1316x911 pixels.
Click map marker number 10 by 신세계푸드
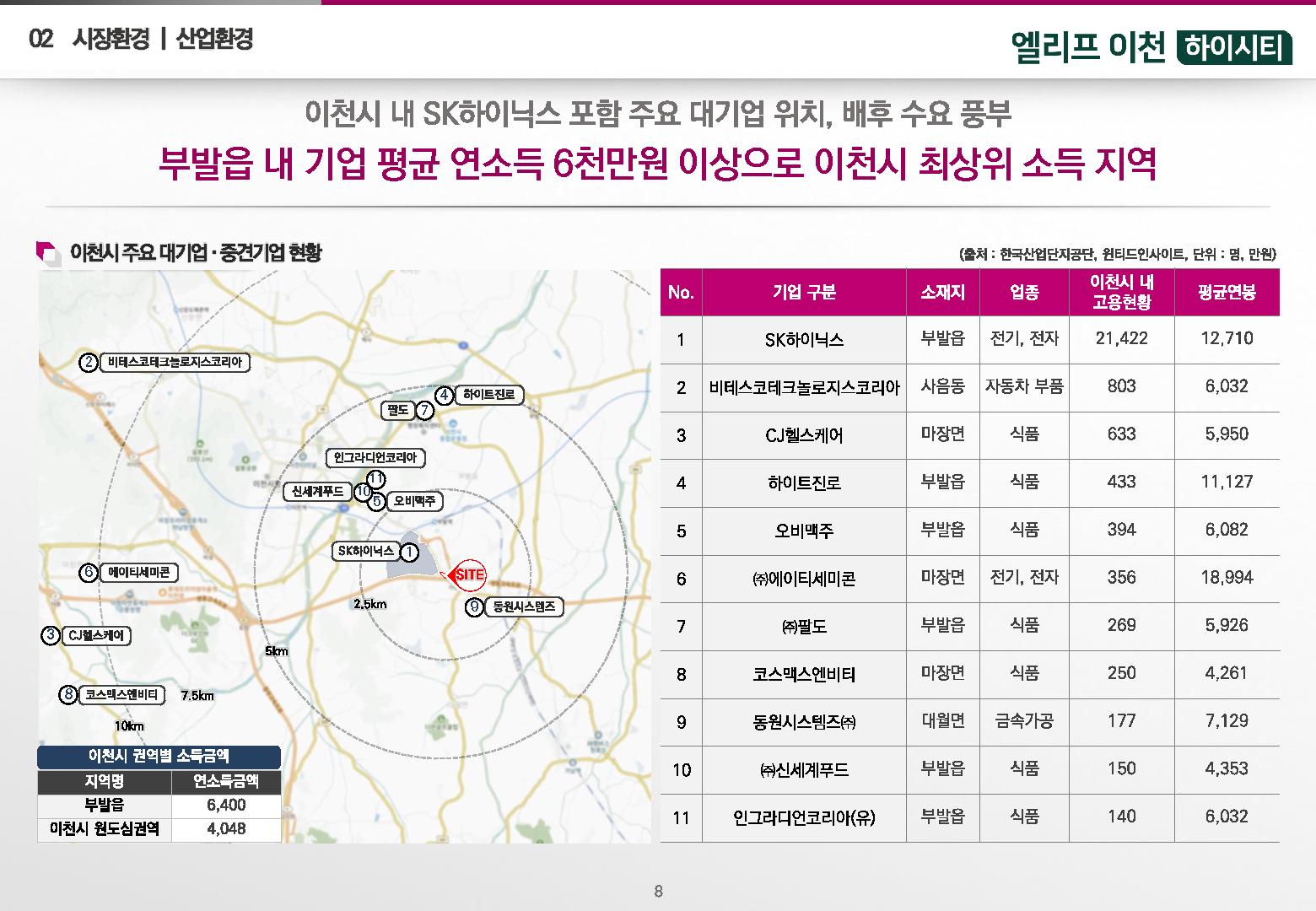(x=364, y=491)
